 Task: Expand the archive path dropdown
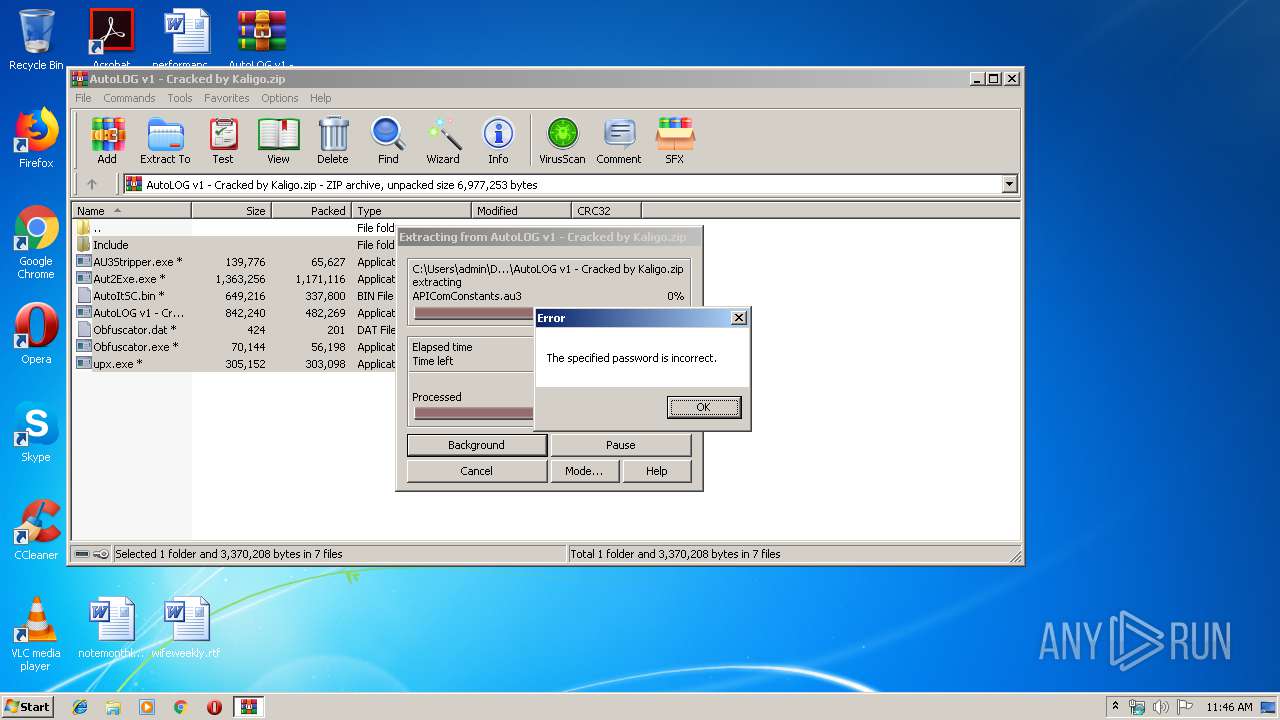1009,184
